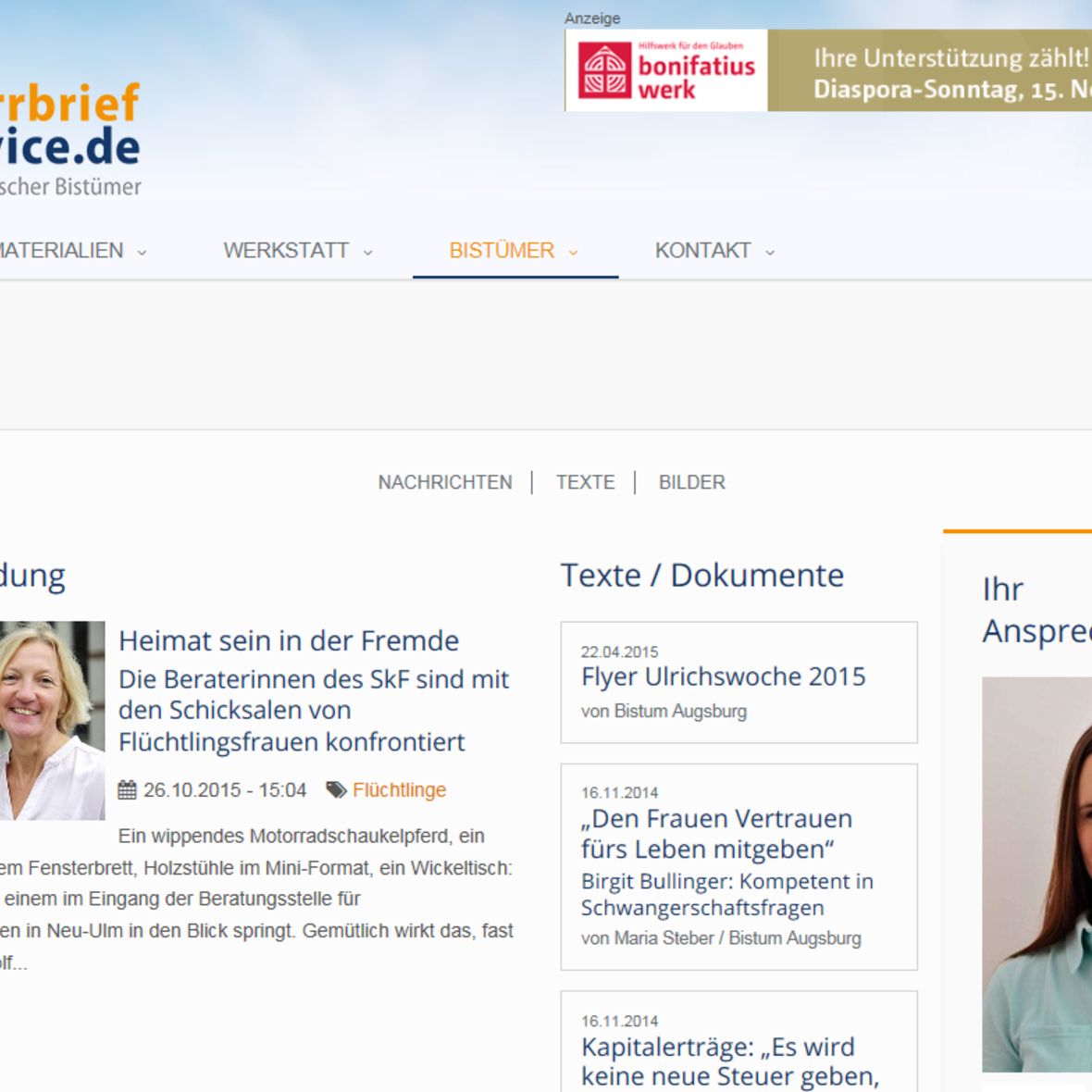Open the Flyer Ulrichswoche 2015 document
1092x1092 pixels.
click(723, 676)
